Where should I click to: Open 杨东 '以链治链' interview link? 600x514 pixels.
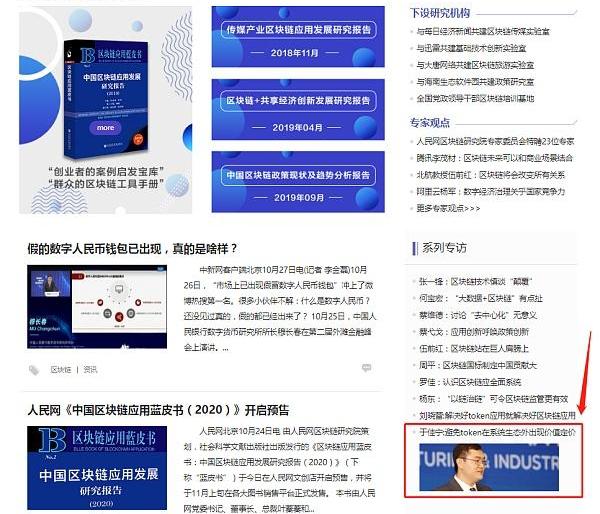coord(494,397)
